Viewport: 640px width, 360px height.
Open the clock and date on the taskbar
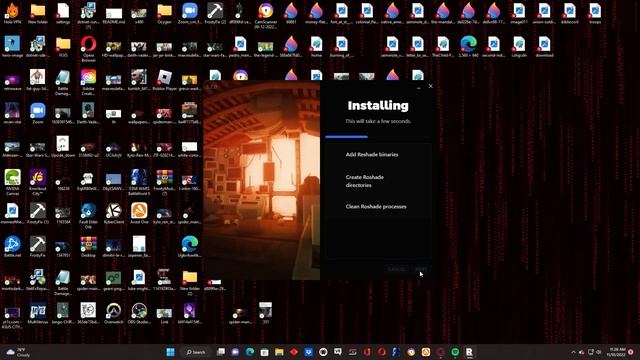click(616, 352)
